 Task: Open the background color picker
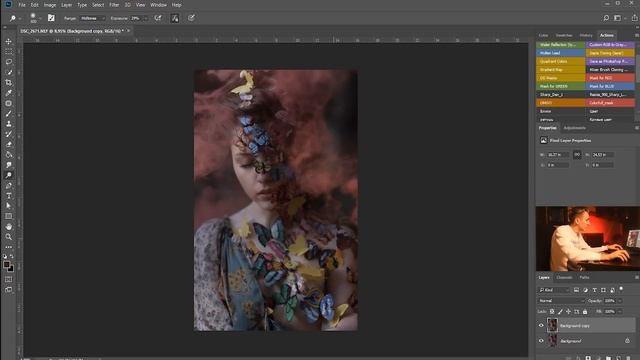[11, 269]
